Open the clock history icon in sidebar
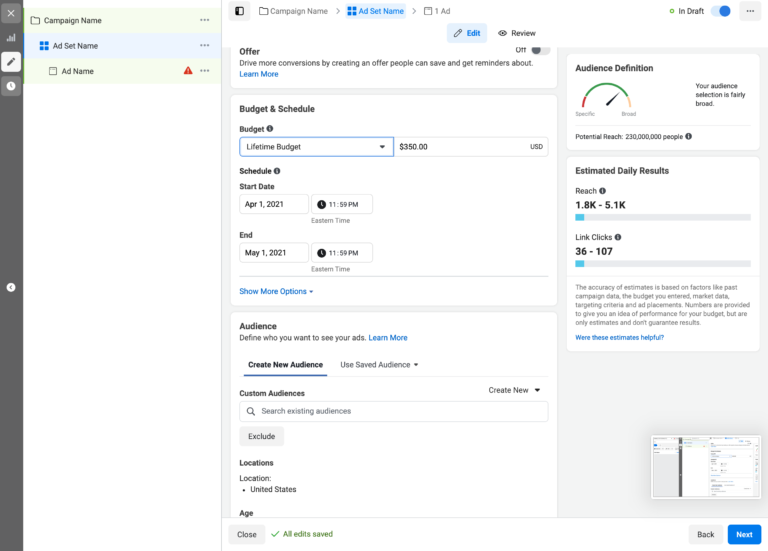 (11, 86)
